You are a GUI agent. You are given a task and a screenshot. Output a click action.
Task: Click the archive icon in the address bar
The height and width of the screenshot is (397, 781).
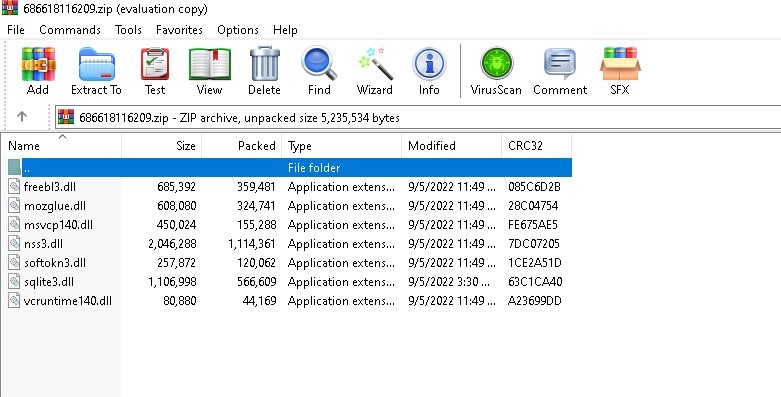click(x=66, y=117)
